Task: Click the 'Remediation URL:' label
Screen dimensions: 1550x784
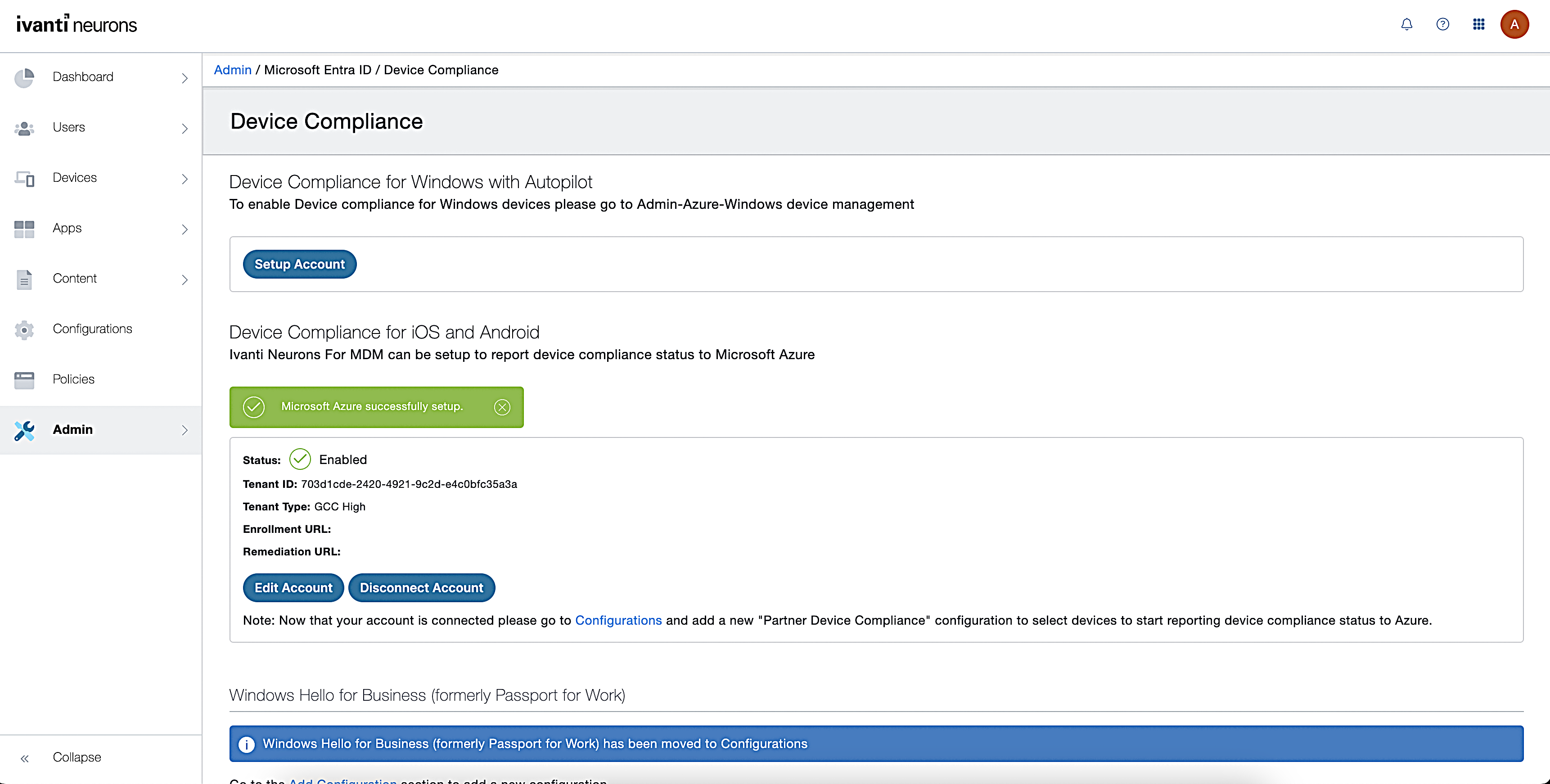Action: tap(291, 552)
